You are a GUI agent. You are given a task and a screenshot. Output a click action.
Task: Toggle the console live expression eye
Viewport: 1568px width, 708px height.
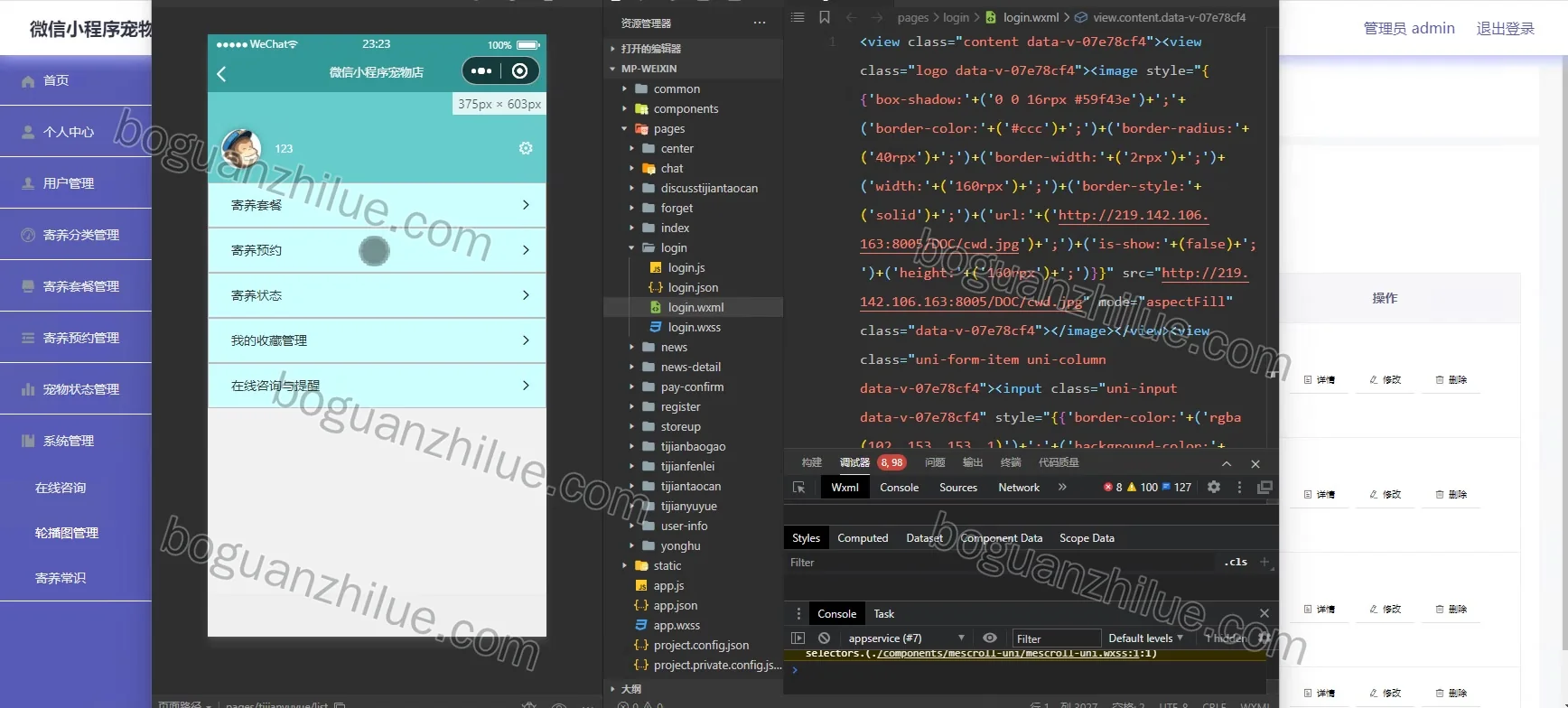[x=990, y=638]
